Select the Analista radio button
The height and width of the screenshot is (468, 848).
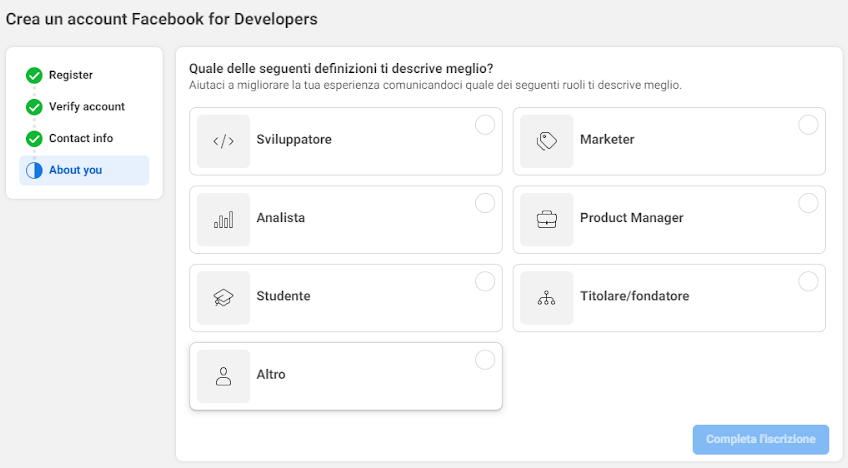(x=485, y=203)
